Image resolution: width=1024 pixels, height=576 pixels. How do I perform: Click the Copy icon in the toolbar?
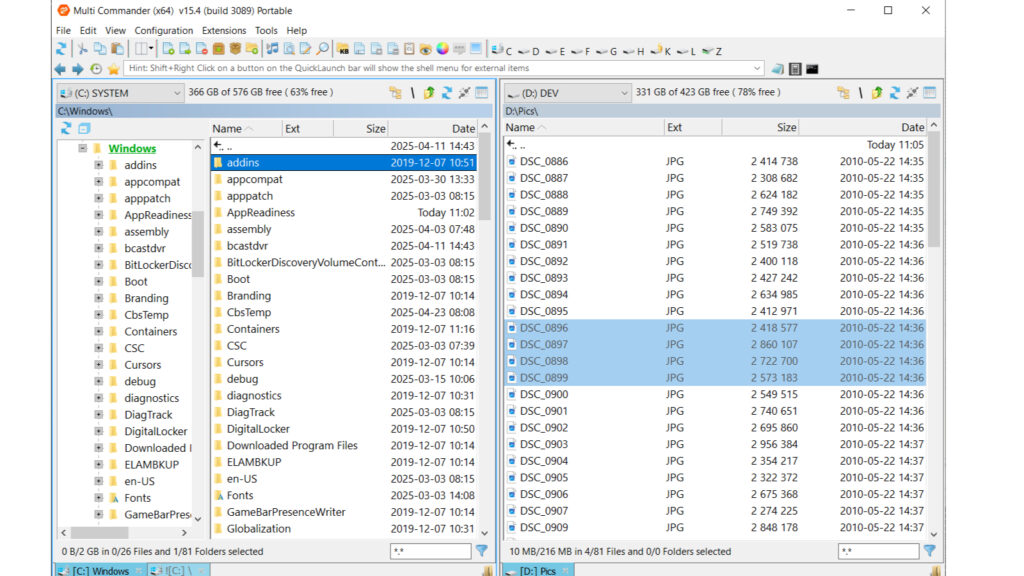[x=100, y=49]
